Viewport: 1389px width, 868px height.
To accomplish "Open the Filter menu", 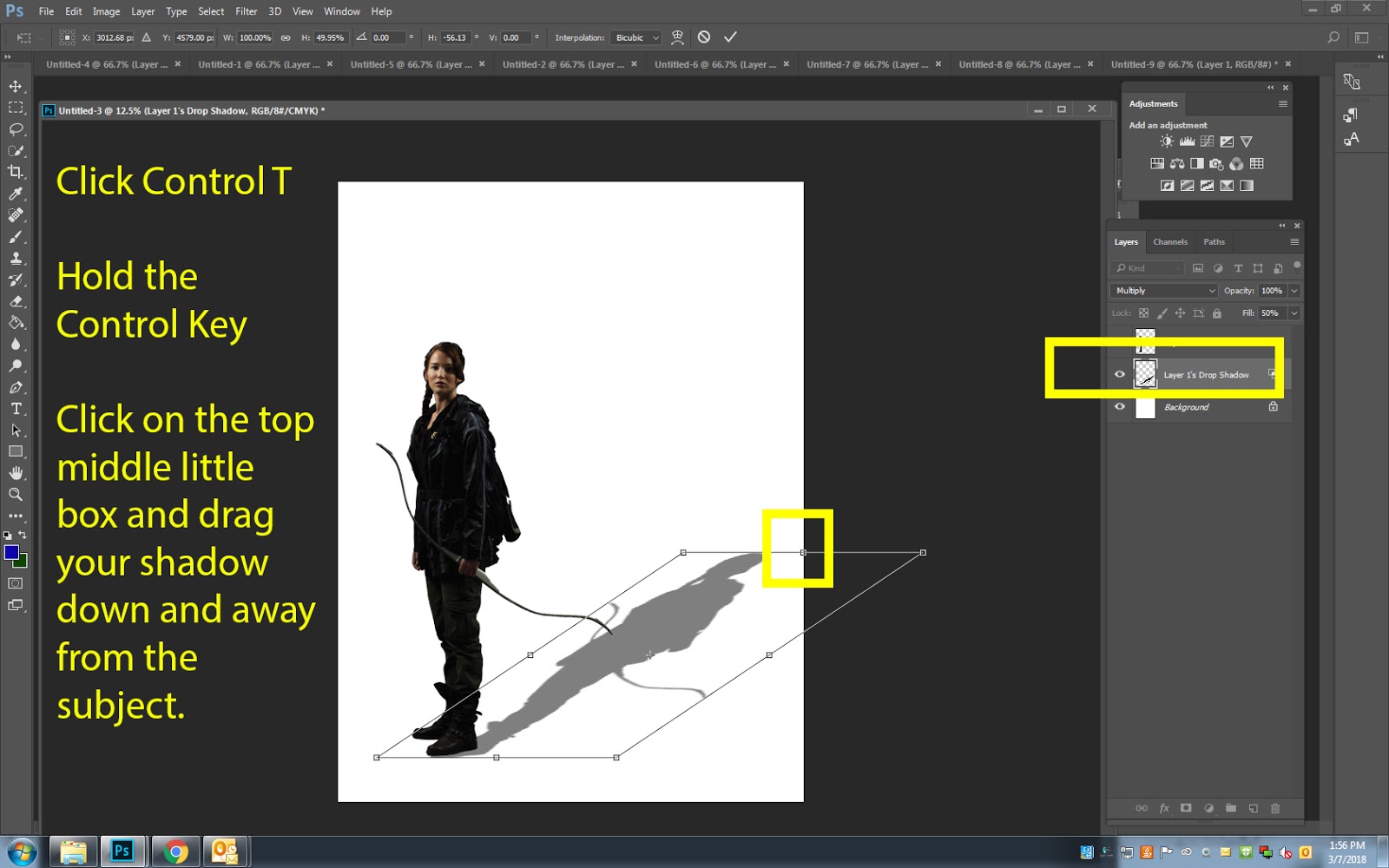I will pos(246,11).
